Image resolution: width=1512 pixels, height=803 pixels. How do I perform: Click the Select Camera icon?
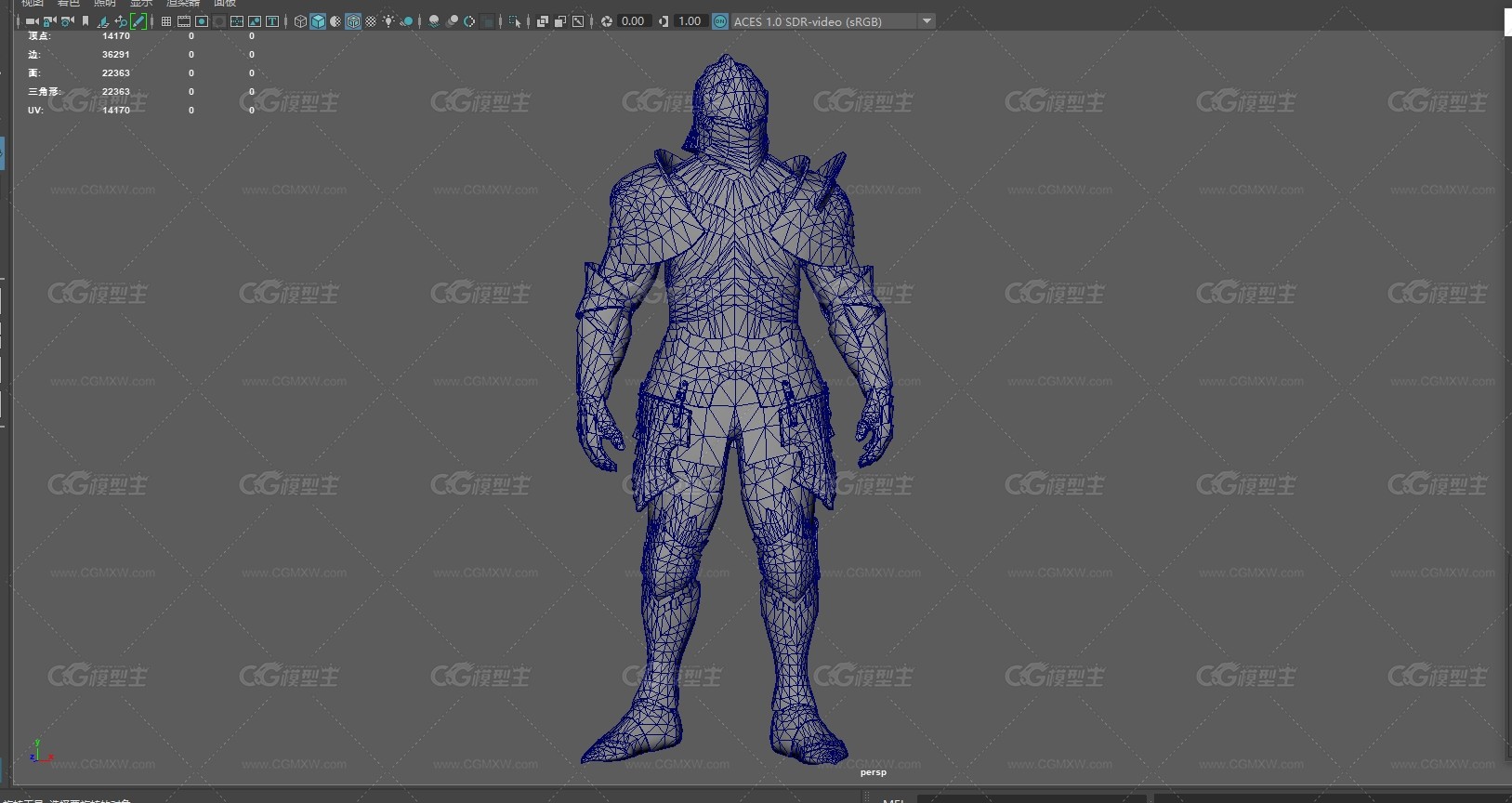pos(32,21)
